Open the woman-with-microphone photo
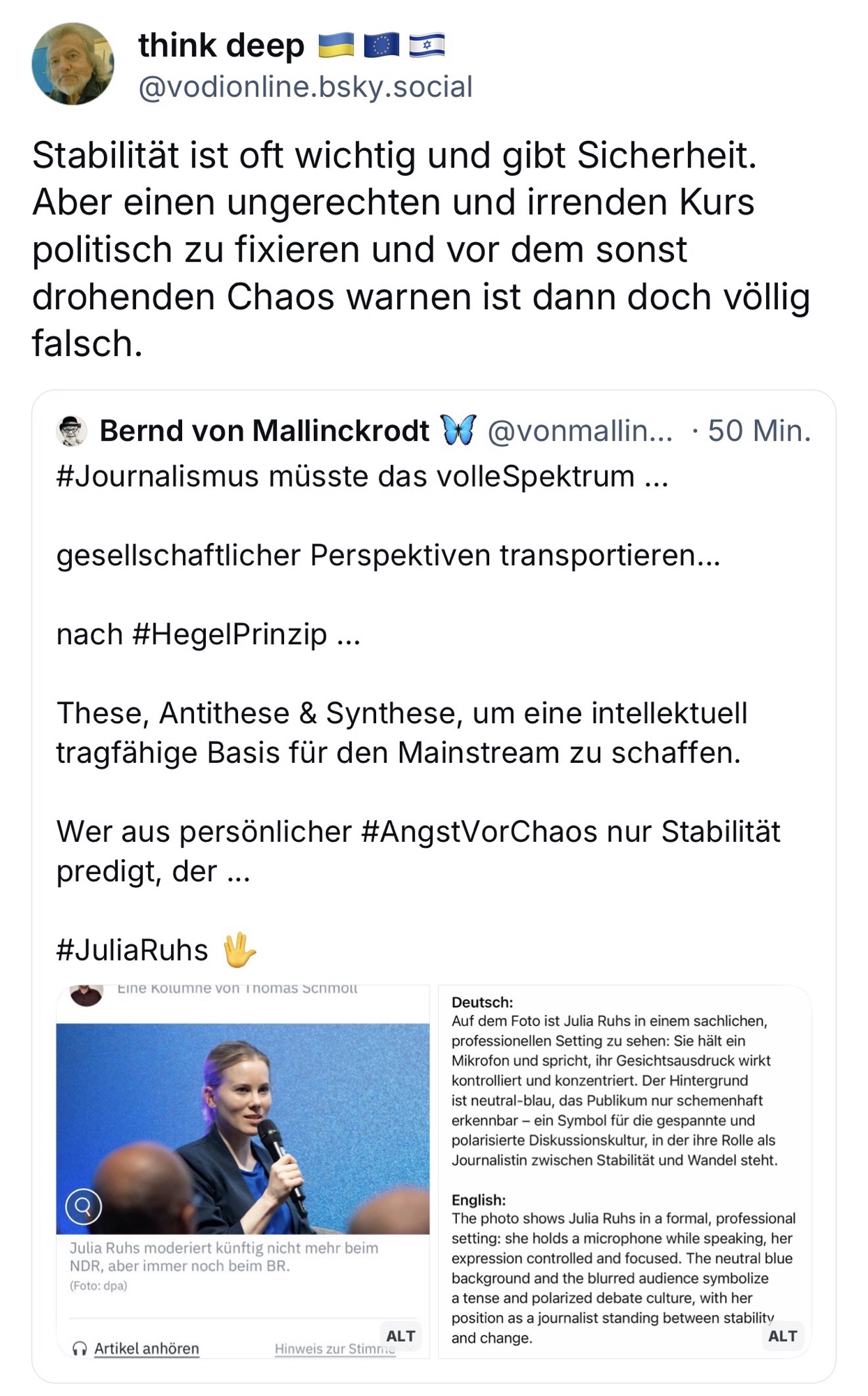 point(243,1128)
